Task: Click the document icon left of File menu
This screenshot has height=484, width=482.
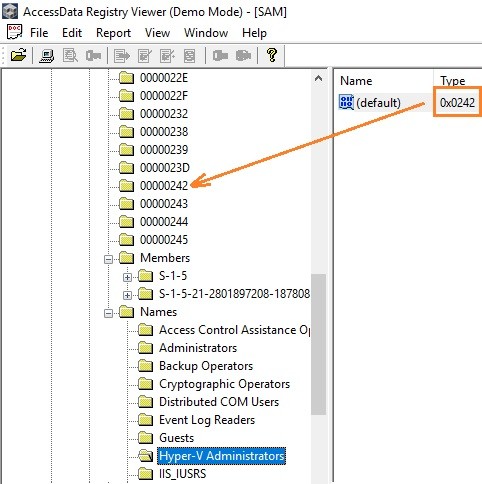Action: coord(14,32)
